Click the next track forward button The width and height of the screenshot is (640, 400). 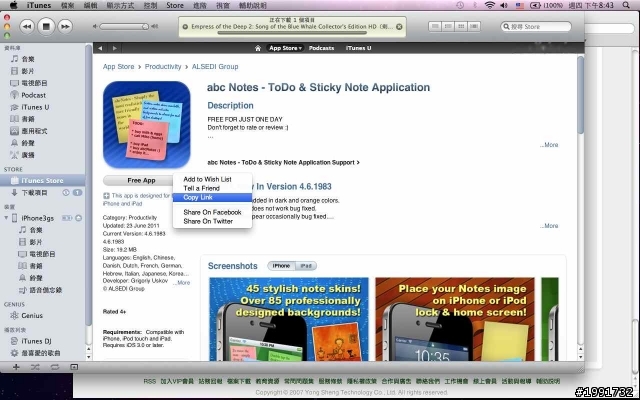65,27
